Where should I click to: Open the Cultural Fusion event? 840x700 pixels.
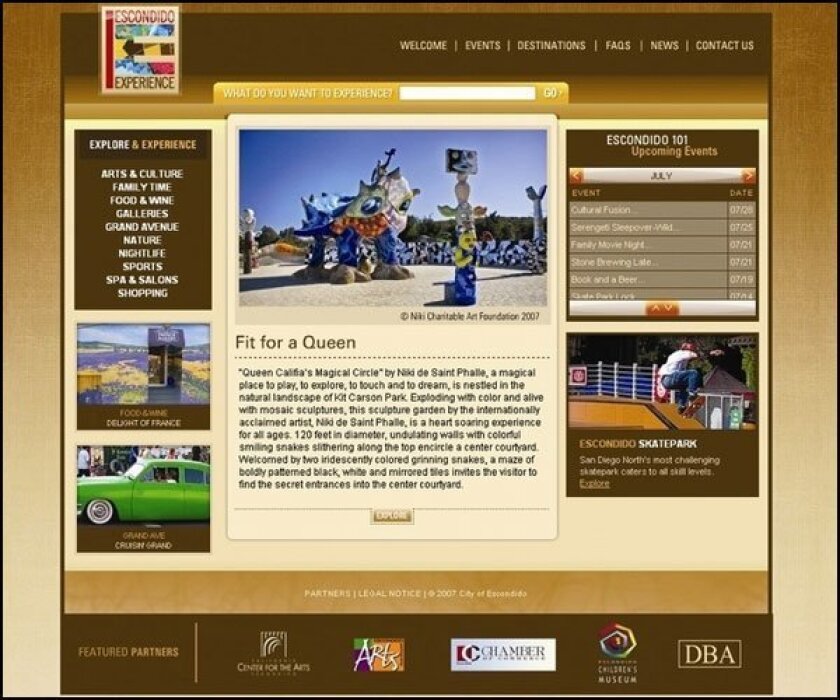point(648,210)
